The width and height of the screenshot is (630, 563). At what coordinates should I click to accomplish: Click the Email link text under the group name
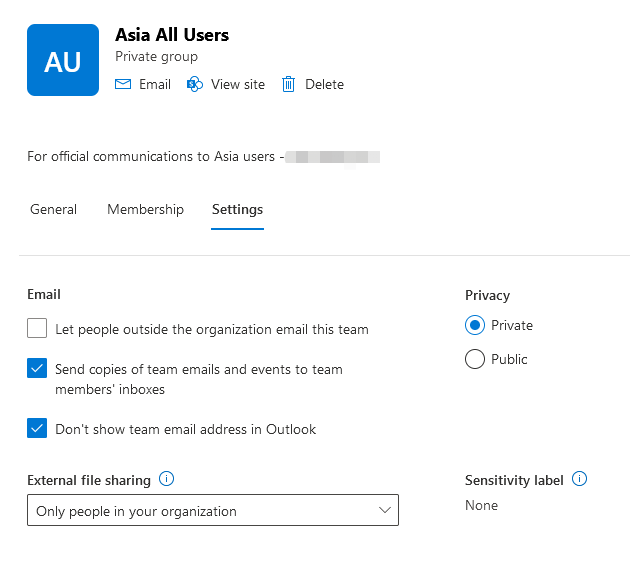pos(155,85)
